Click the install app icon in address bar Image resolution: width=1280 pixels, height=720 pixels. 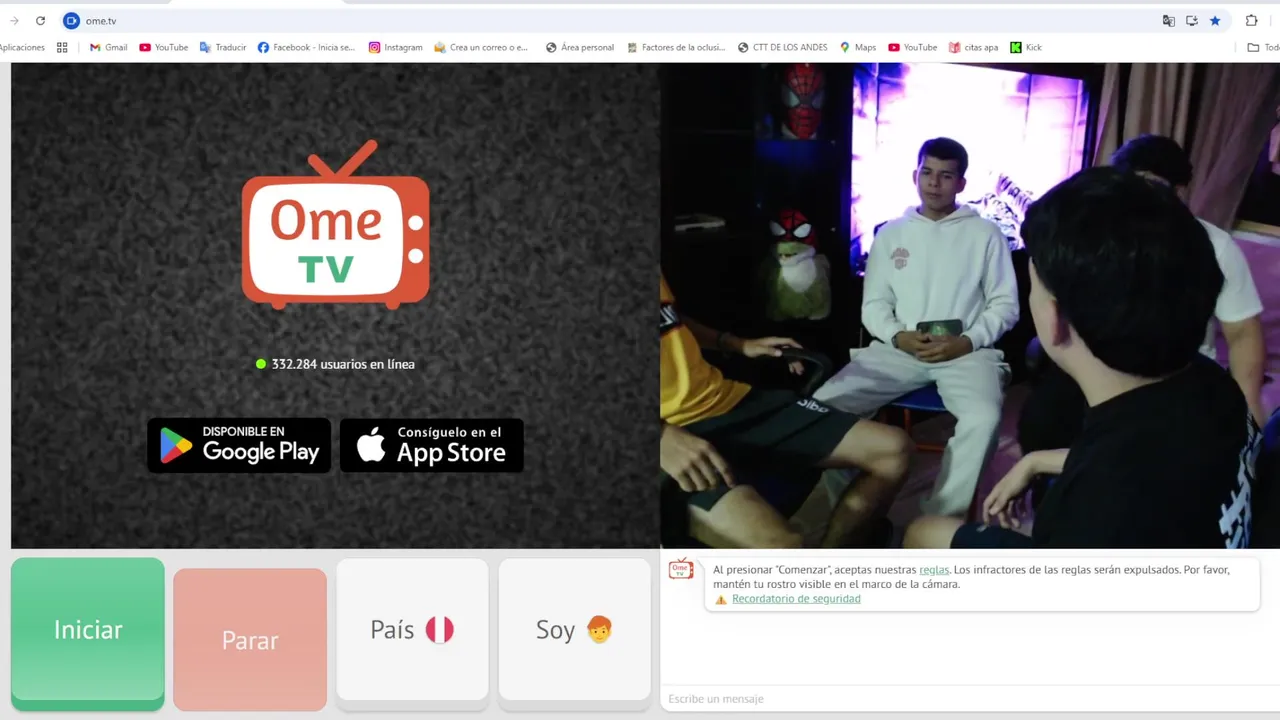pyautogui.click(x=1192, y=20)
